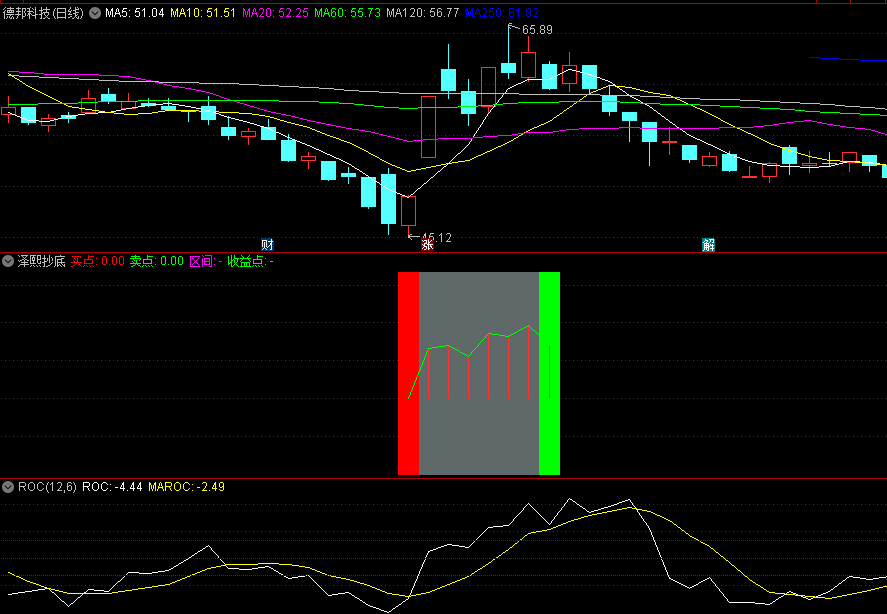Click the 解 unlock event marker icon
The width and height of the screenshot is (887, 614).
pos(708,244)
